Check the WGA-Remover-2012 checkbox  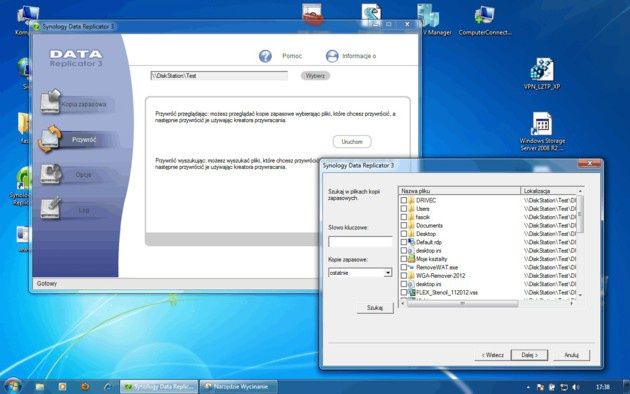click(403, 276)
